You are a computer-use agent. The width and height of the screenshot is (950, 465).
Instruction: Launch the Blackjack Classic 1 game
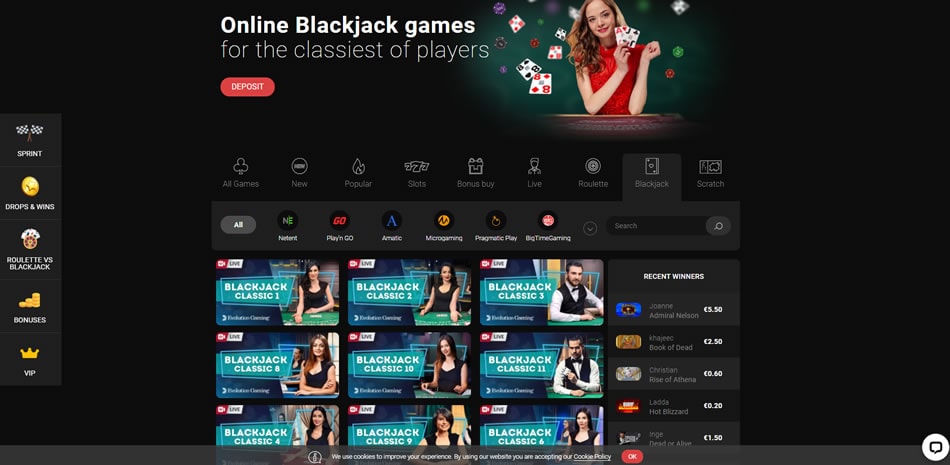pos(278,292)
